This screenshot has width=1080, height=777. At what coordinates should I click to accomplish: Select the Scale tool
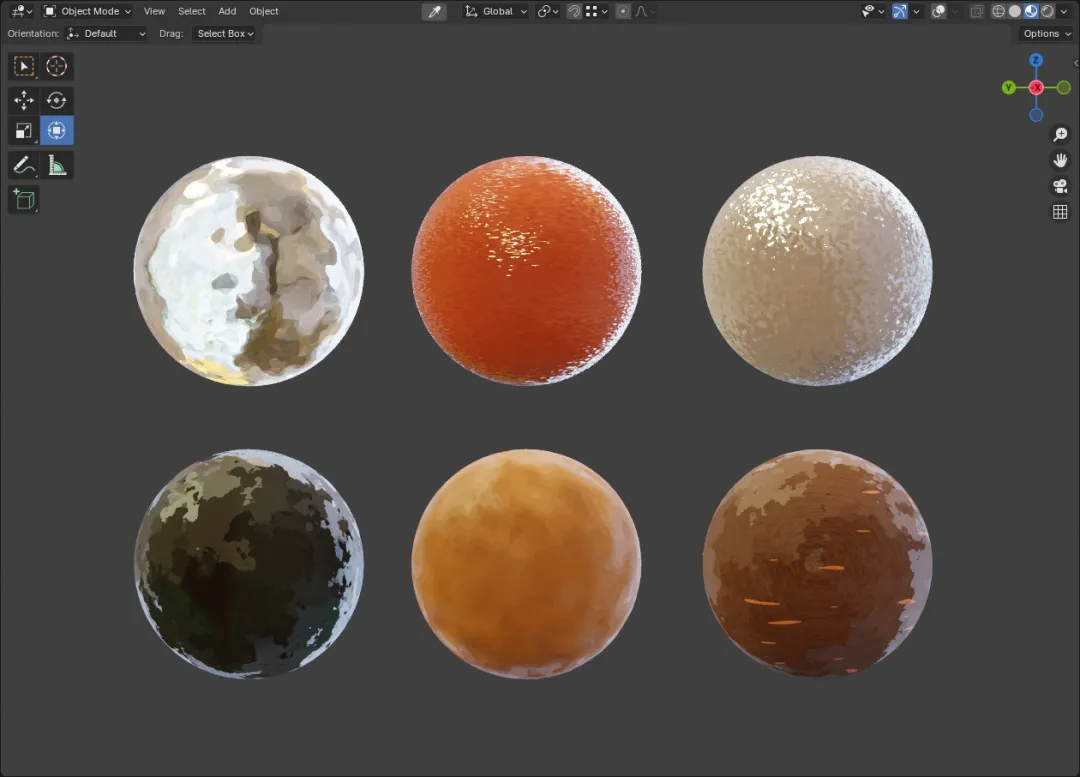(24, 131)
